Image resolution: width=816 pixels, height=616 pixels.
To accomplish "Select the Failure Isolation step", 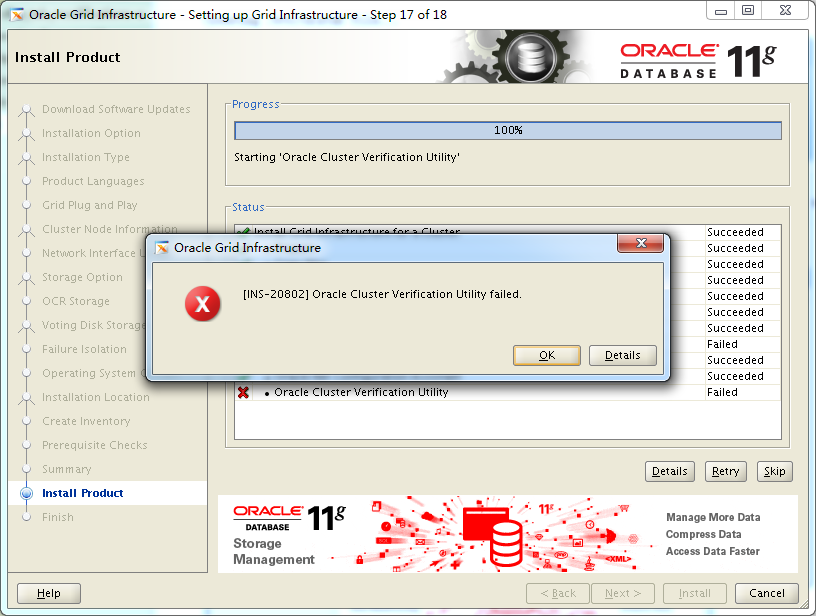I will (84, 349).
